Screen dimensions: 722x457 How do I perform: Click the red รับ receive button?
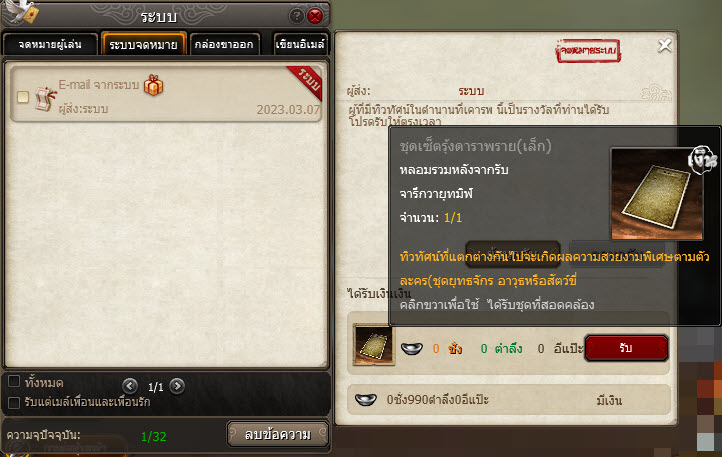pos(626,348)
